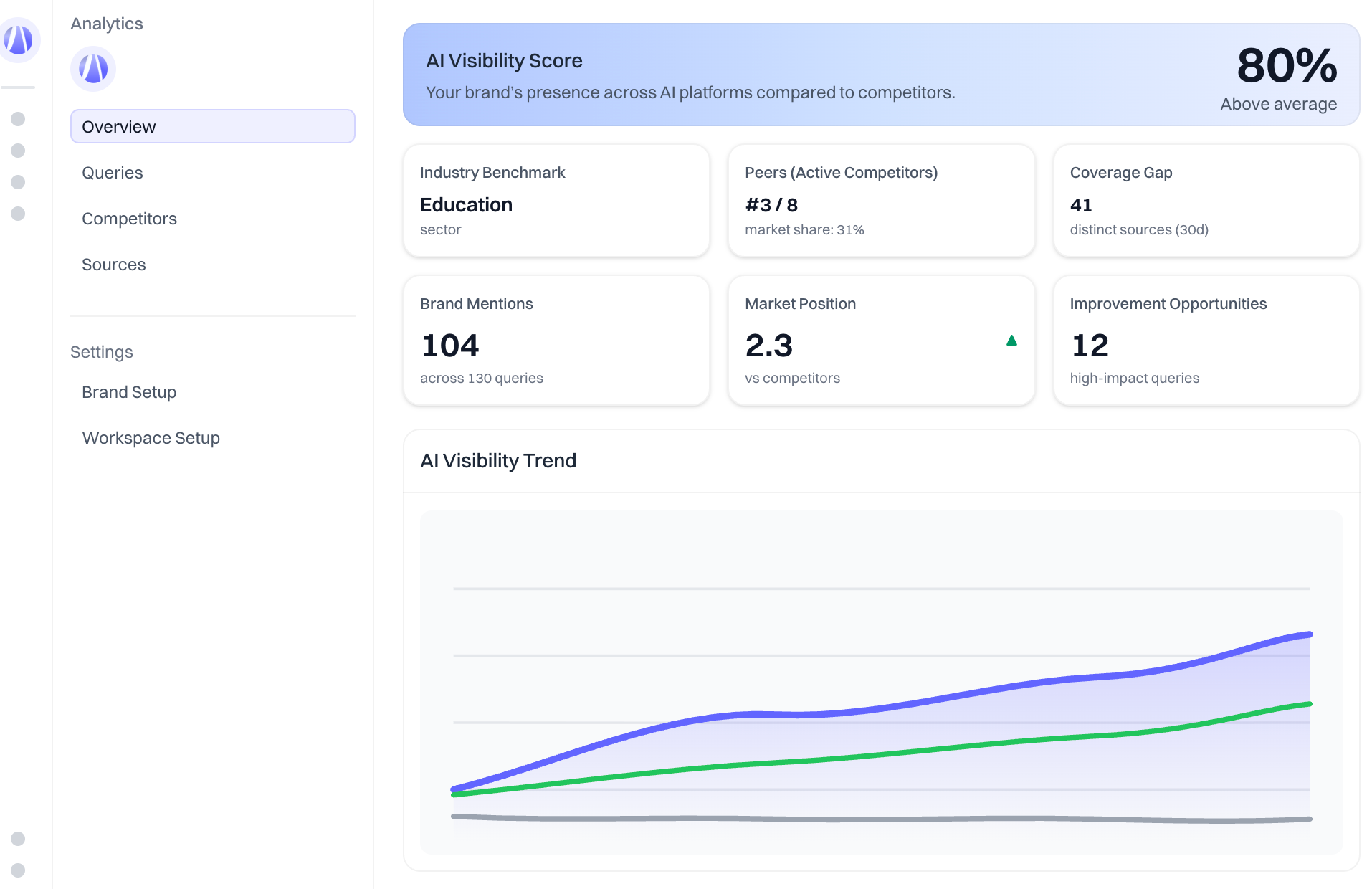Image resolution: width=1372 pixels, height=889 pixels.
Task: Open the Peers (Active Competitors) card
Action: 881,201
